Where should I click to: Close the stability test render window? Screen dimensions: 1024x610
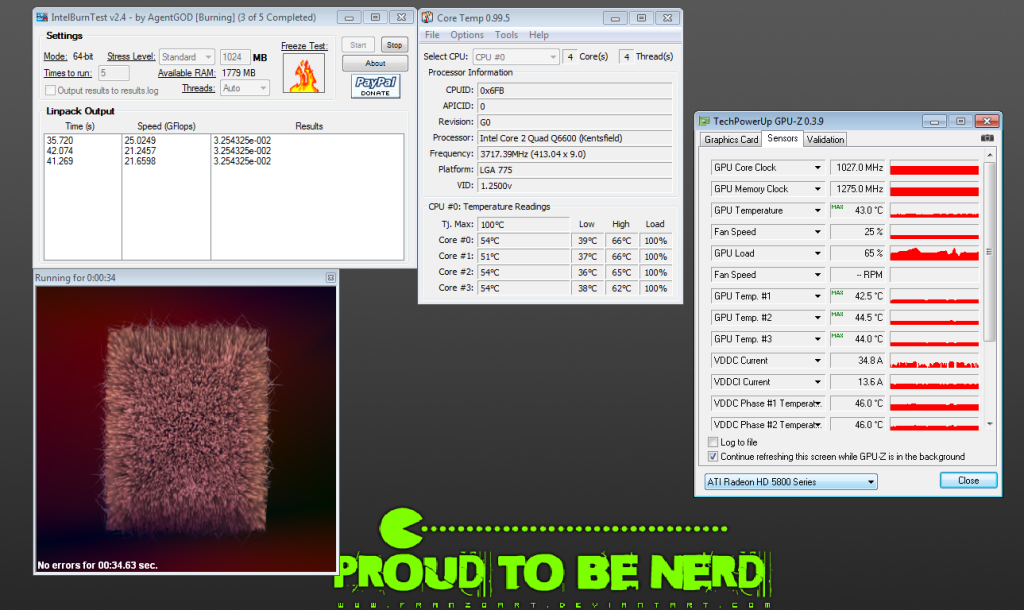[x=330, y=278]
